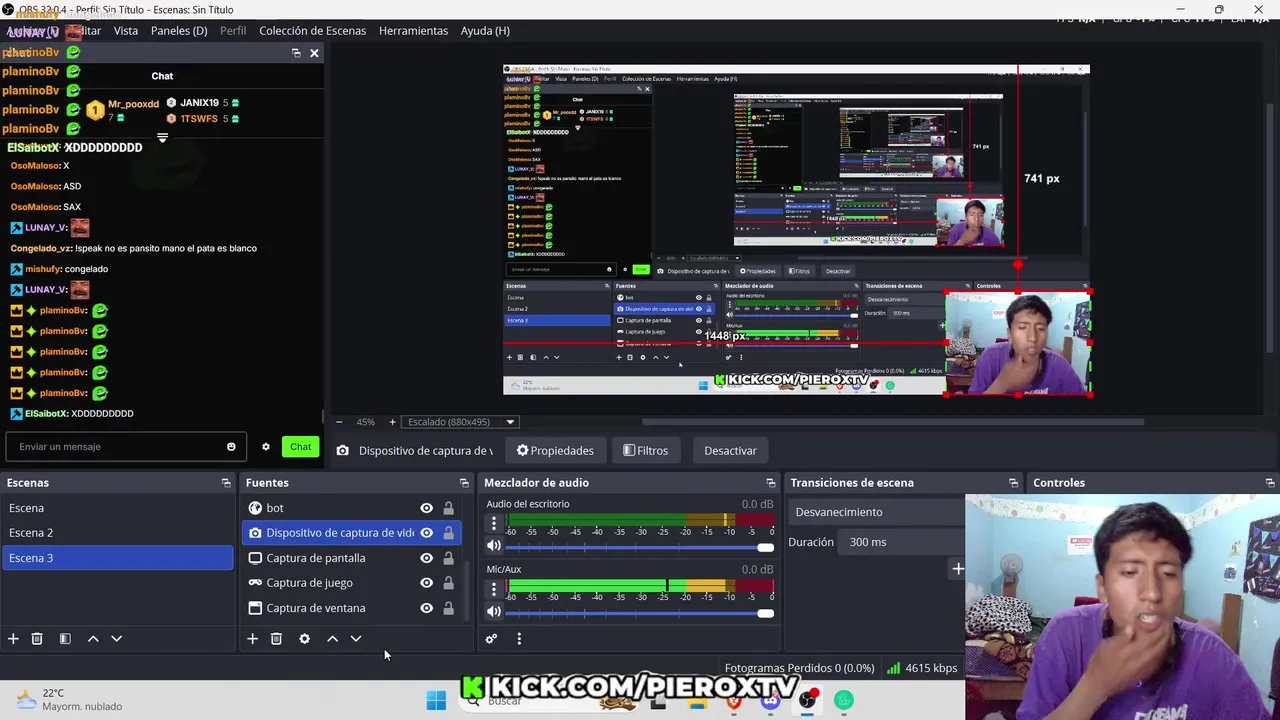Zoom out the preview with minus
The height and width of the screenshot is (720, 1280).
pyautogui.click(x=339, y=422)
